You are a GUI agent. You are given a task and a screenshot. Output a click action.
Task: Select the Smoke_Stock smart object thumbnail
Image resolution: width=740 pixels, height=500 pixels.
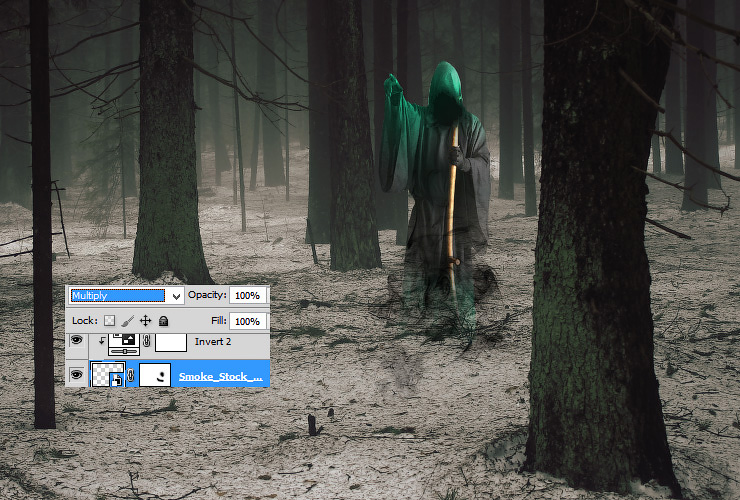coord(108,374)
